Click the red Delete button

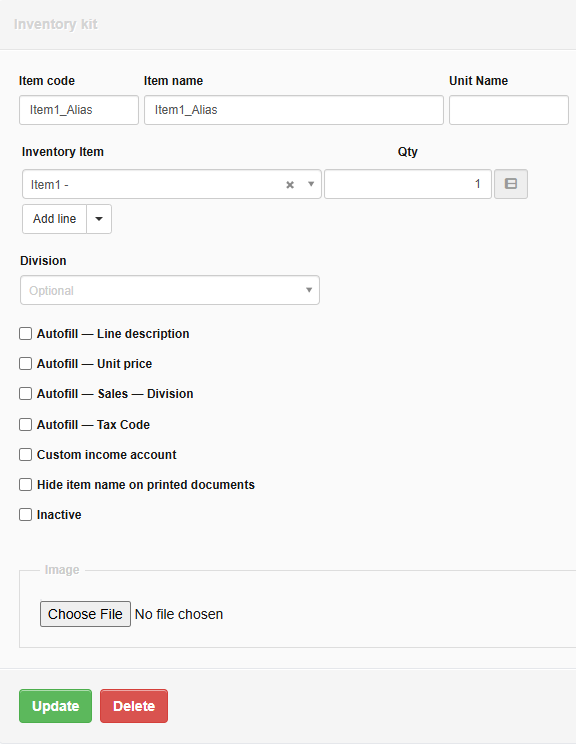[x=134, y=706]
